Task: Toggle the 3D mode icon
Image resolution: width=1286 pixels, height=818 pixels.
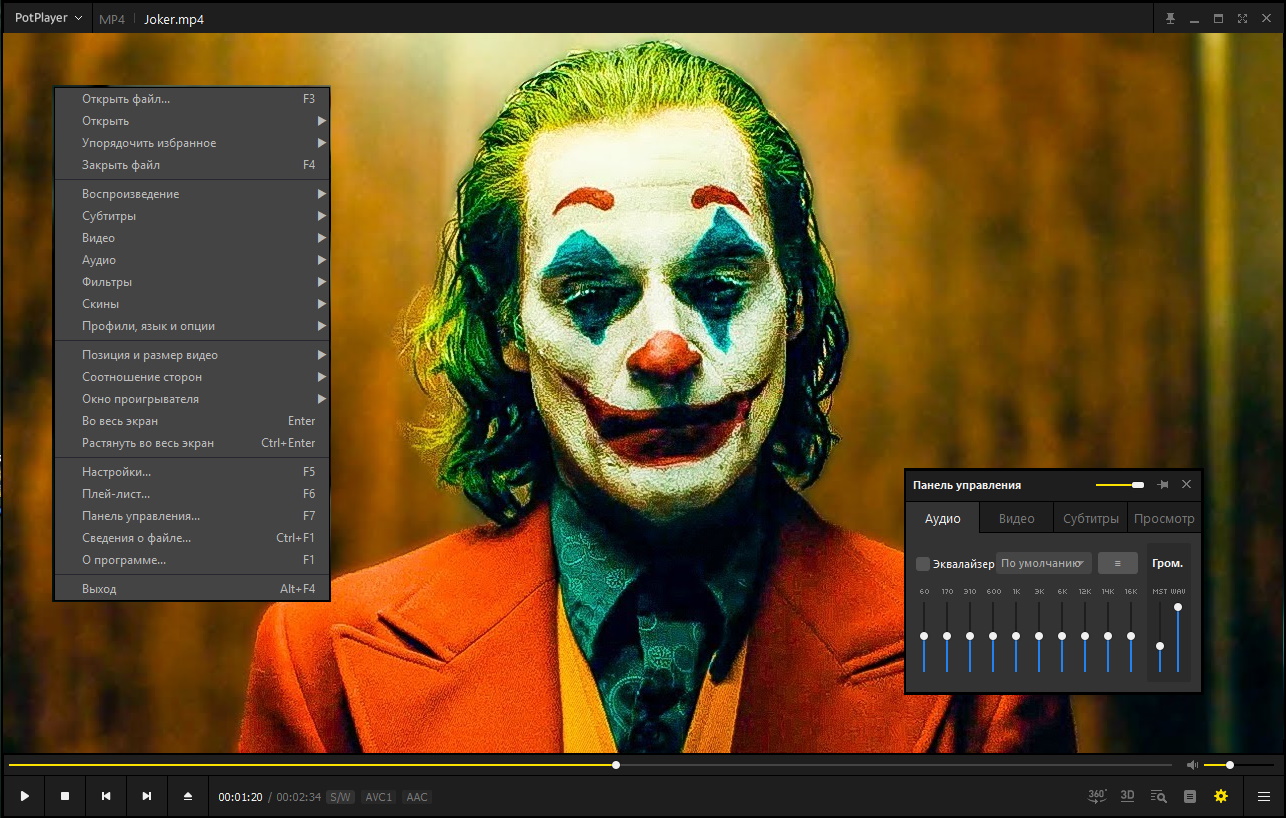Action: tap(1128, 796)
